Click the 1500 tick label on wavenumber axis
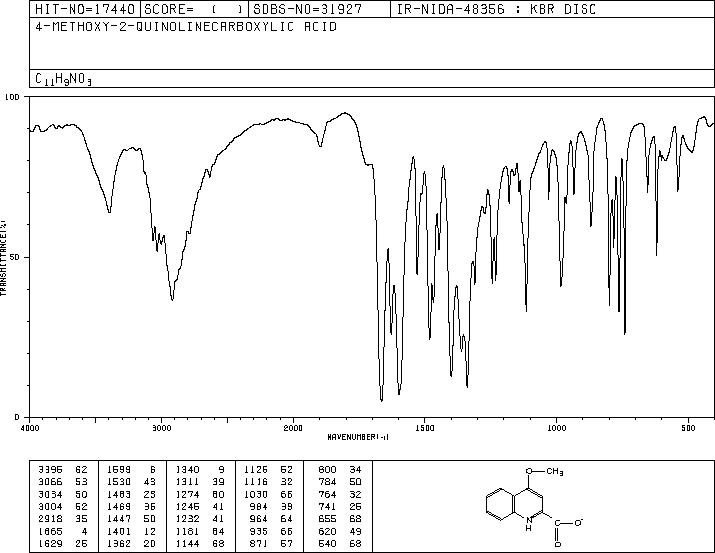The height and width of the screenshot is (553, 715). coord(425,428)
